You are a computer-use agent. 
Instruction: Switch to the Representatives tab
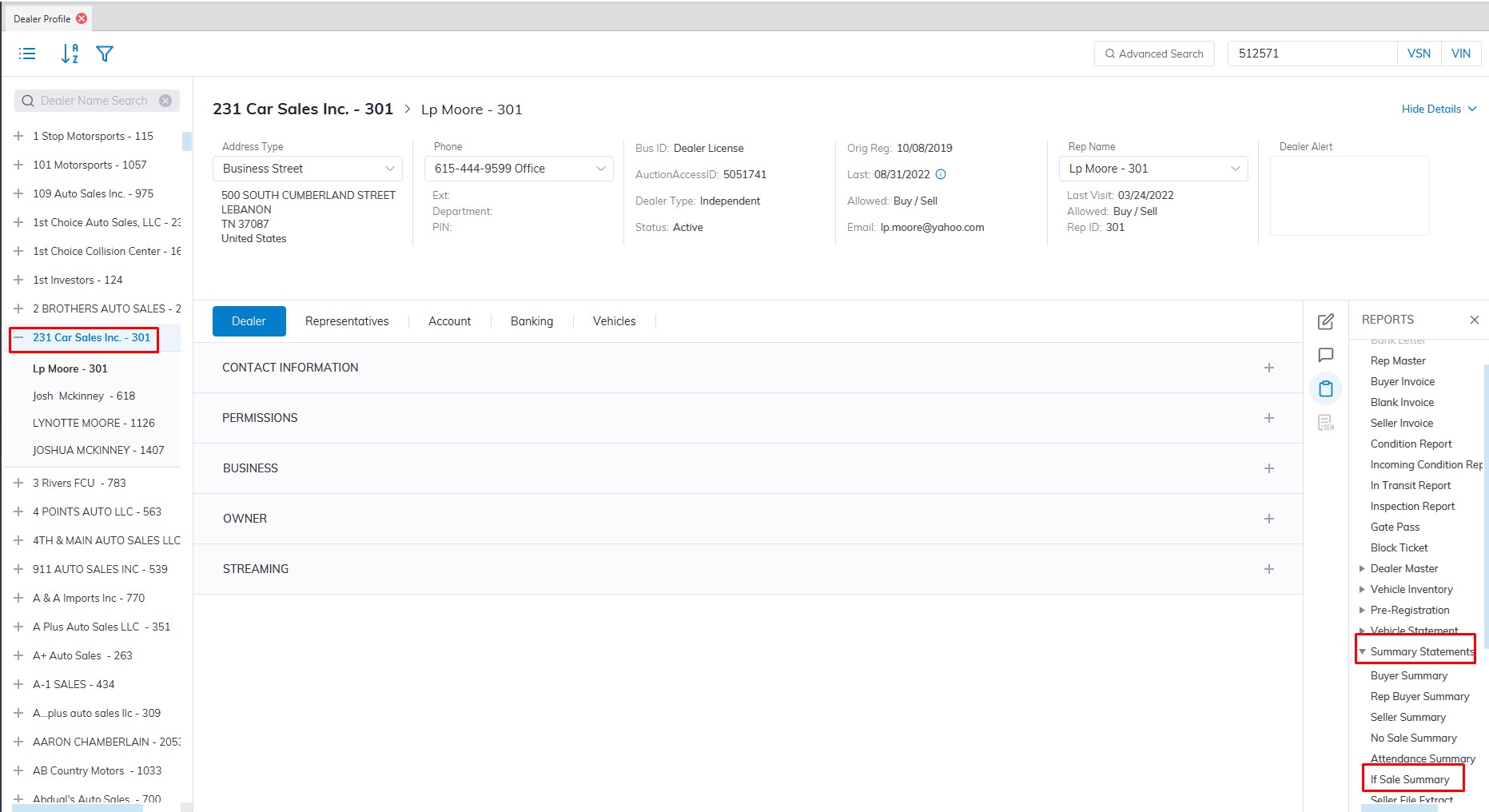click(x=347, y=321)
